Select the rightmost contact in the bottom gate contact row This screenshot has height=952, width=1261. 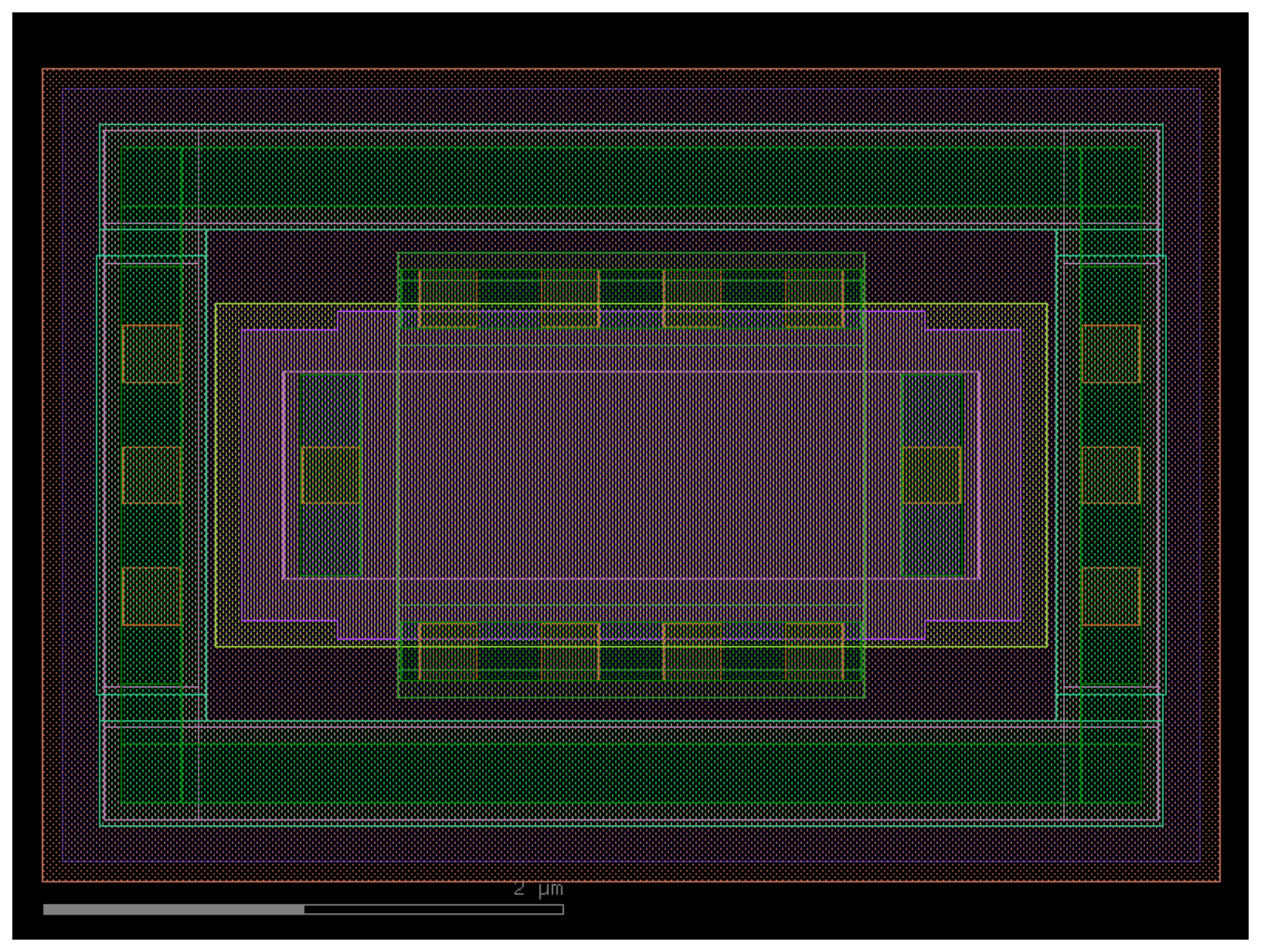pyautogui.click(x=814, y=652)
